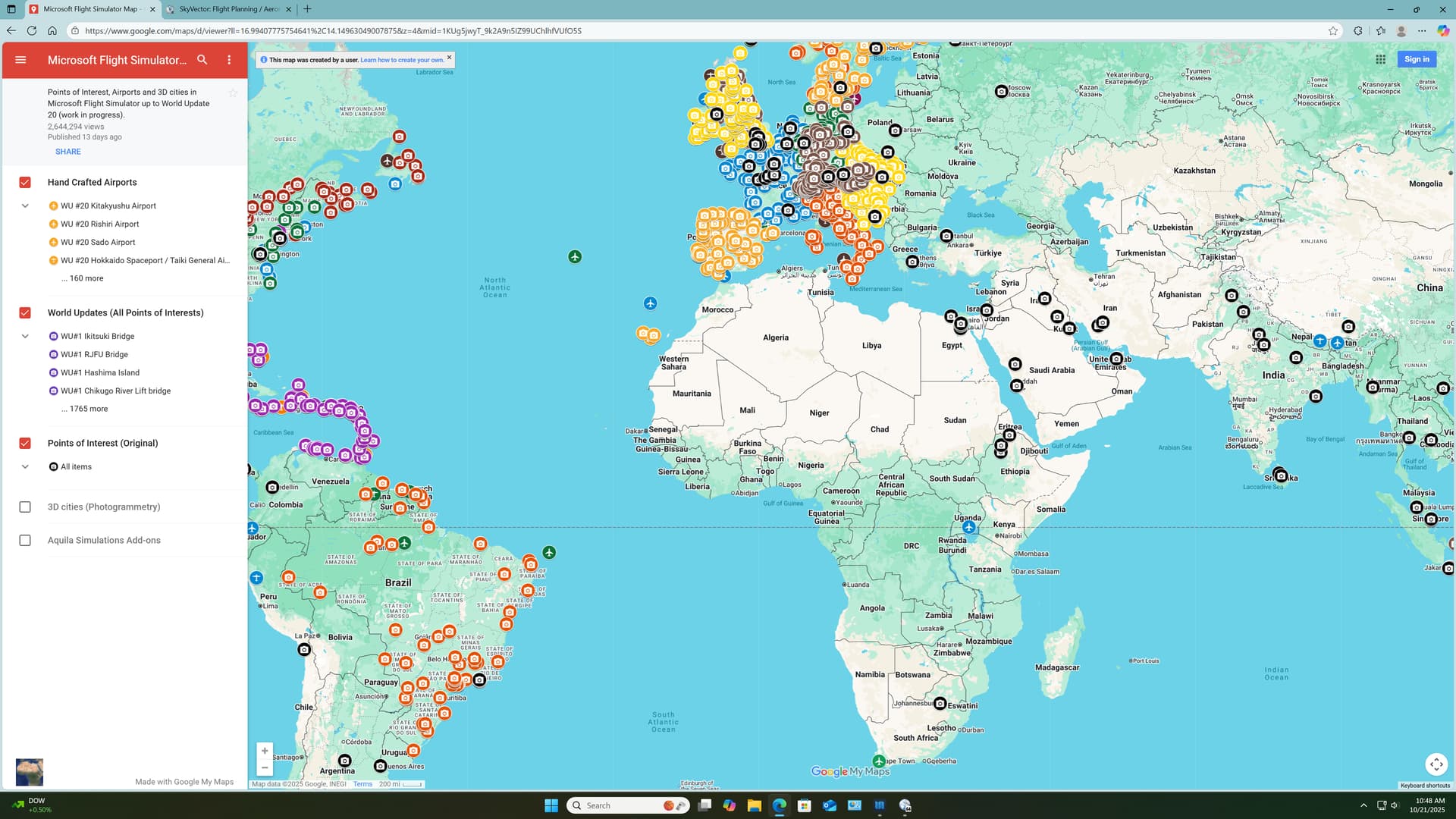Click the map zoom in button
Screen dimensions: 1456x819
pos(265,751)
